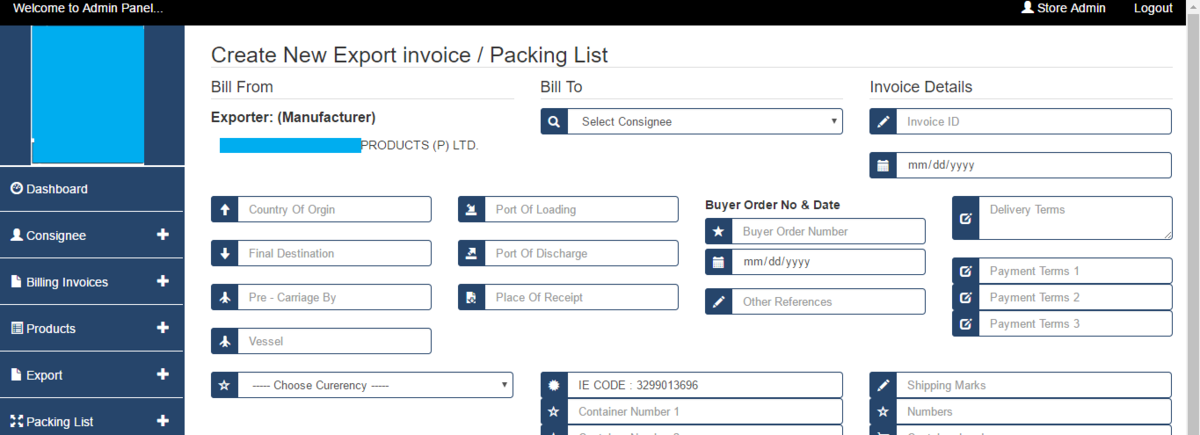Viewport: 1200px width, 435px height.
Task: Click the star icon beside Numbers field
Action: (883, 411)
